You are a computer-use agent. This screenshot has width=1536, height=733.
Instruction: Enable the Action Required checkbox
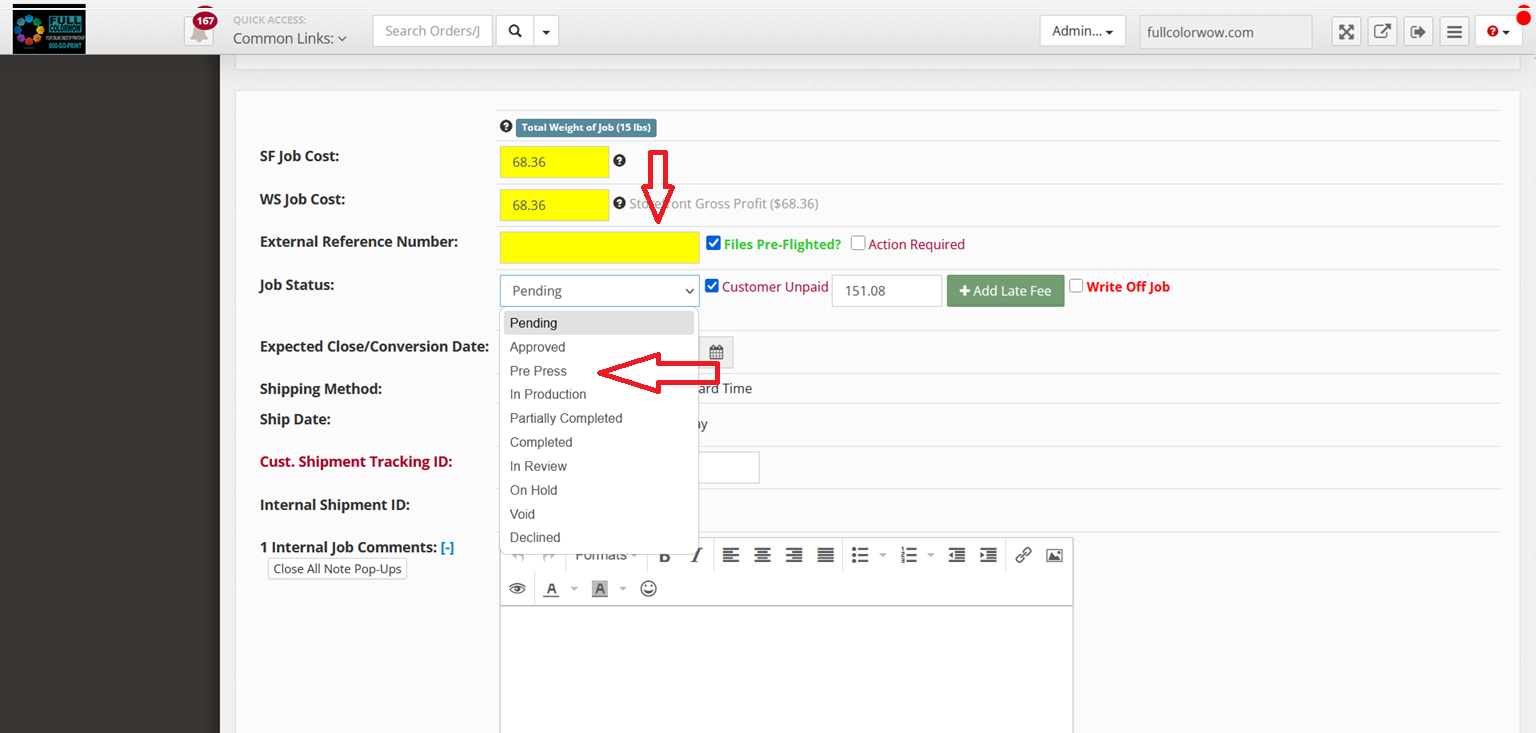point(858,243)
